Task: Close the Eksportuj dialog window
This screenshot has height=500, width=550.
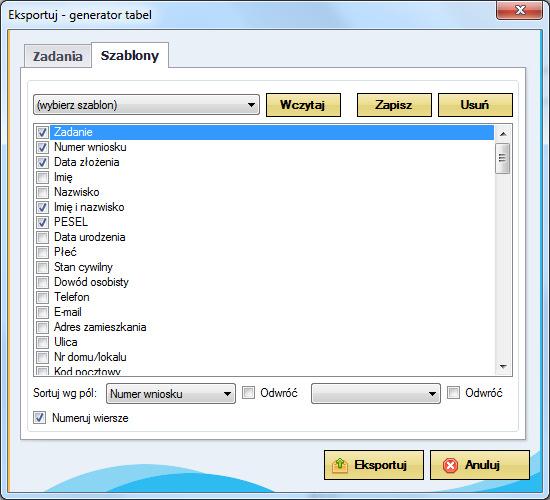Action: click(519, 10)
